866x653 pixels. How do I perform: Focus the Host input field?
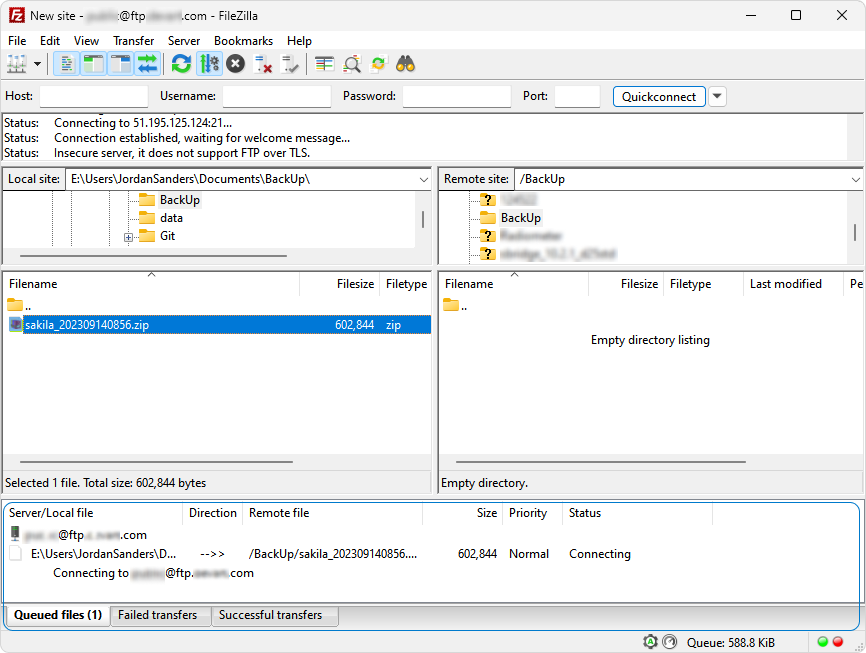(94, 97)
